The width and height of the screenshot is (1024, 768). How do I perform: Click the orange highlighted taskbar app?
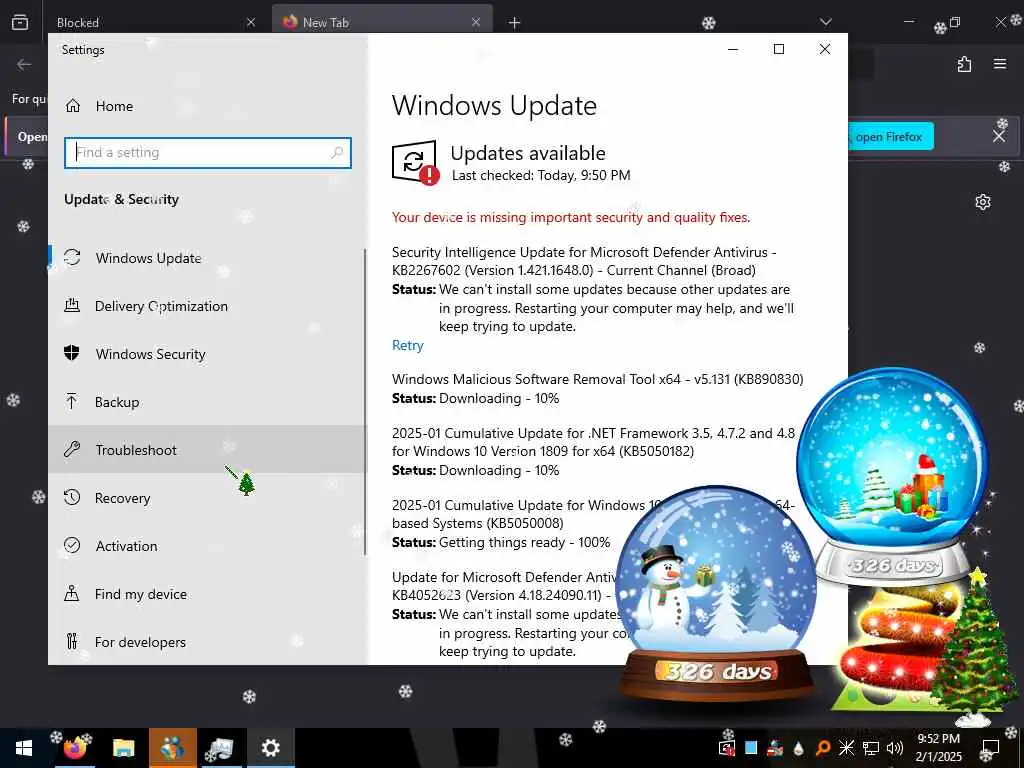pos(172,748)
